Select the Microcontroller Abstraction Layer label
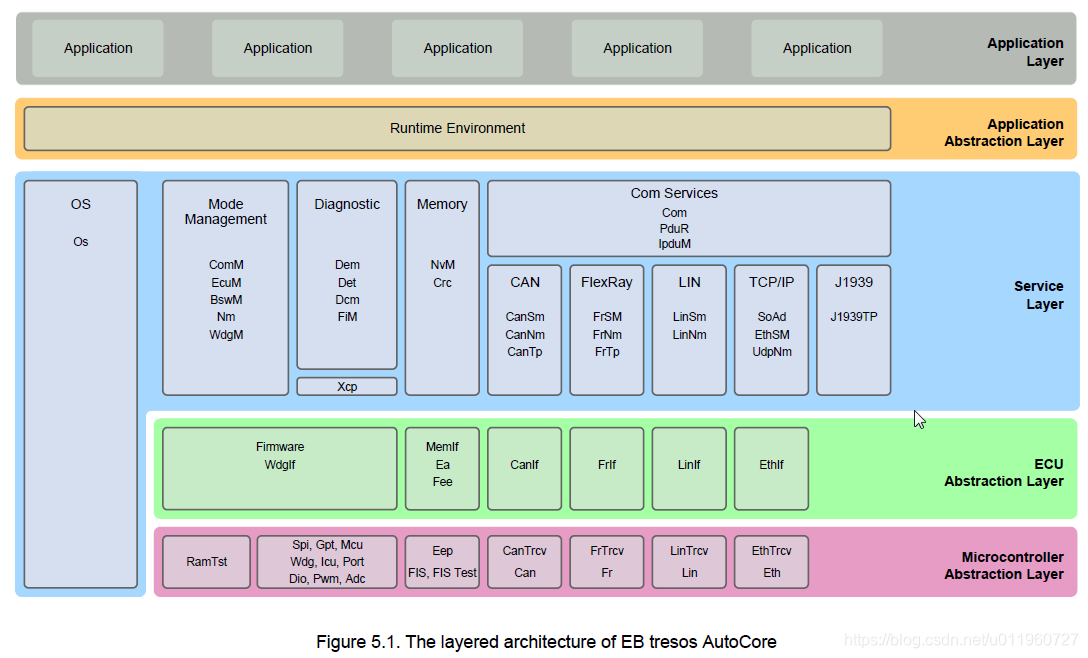 1003,566
